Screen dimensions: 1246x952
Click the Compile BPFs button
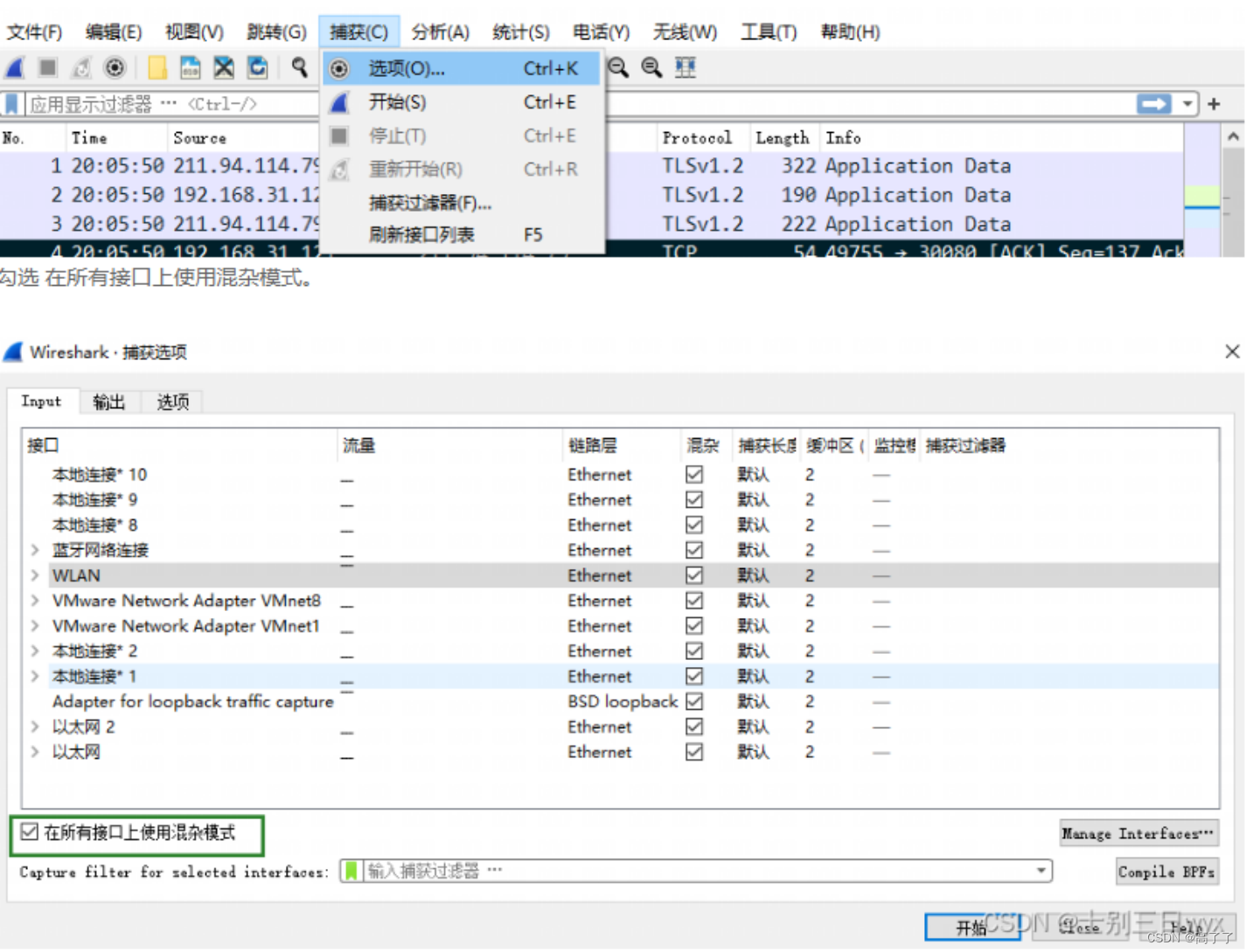tap(1166, 872)
